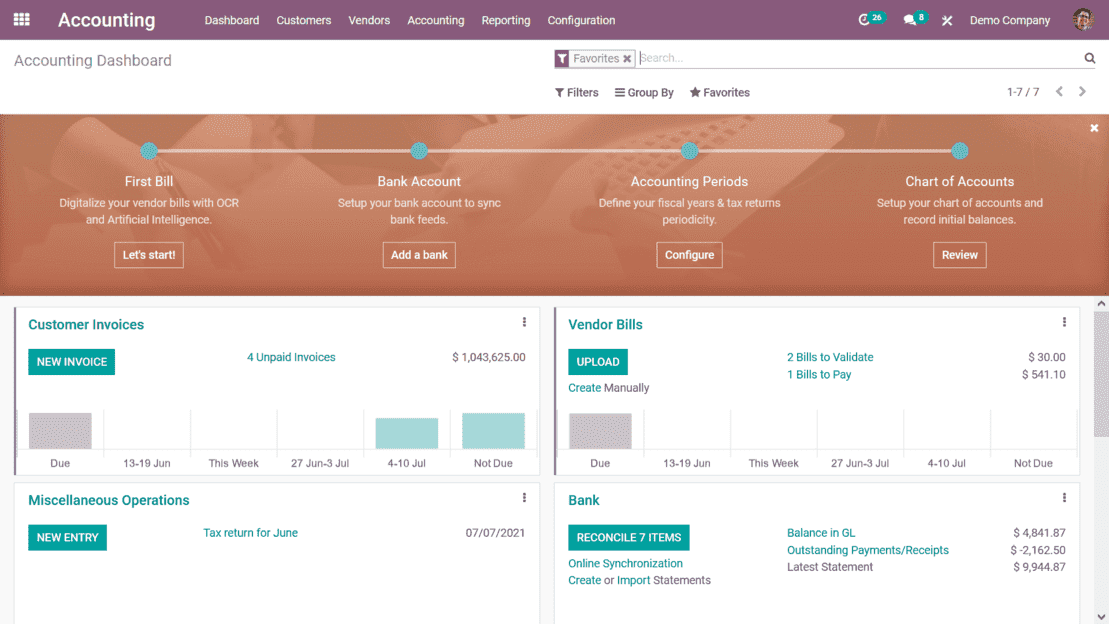1109x624 pixels.
Task: Expand the Group By dropdown
Action: pyautogui.click(x=644, y=93)
